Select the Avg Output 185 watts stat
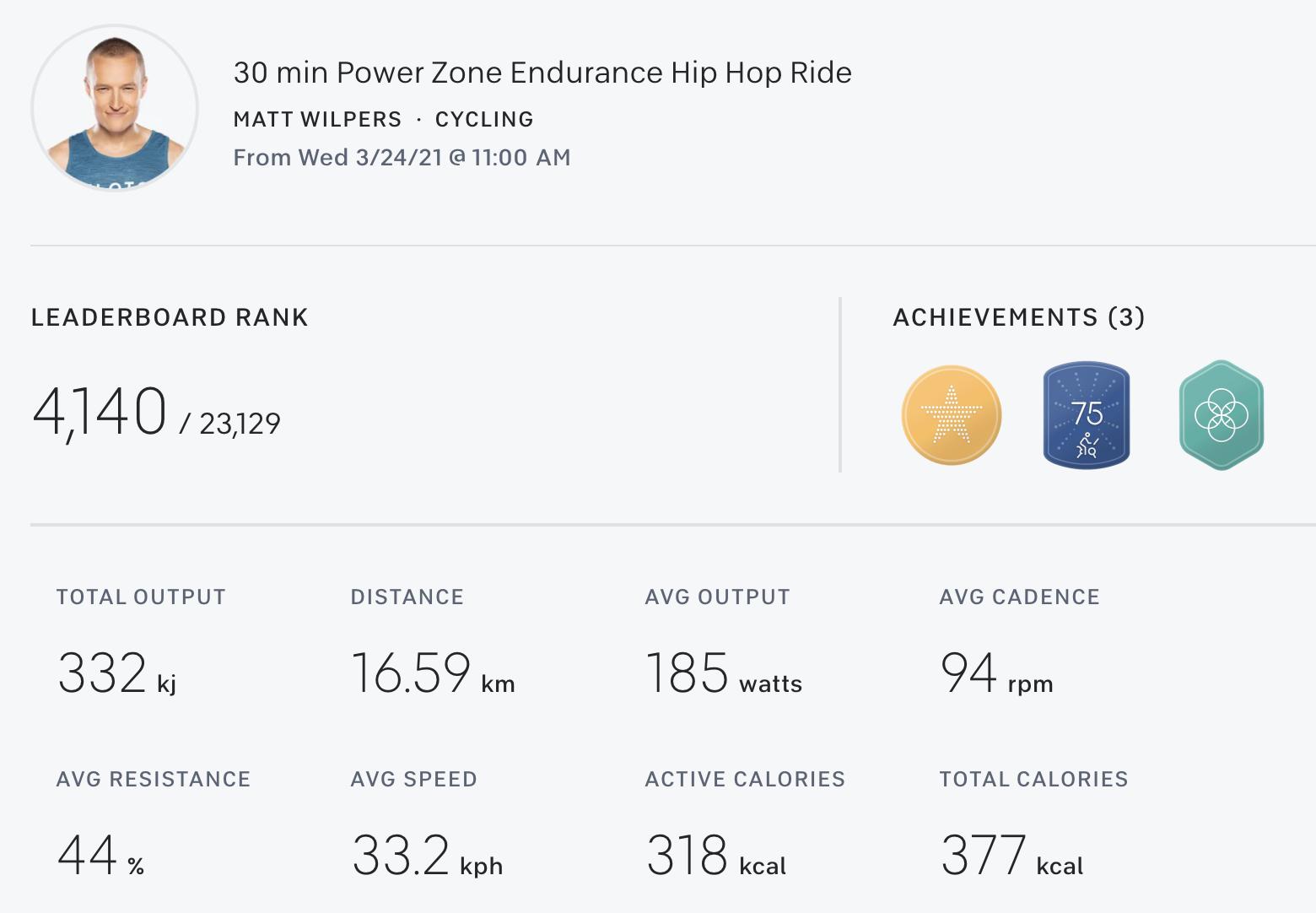This screenshot has width=1316, height=913. click(723, 673)
